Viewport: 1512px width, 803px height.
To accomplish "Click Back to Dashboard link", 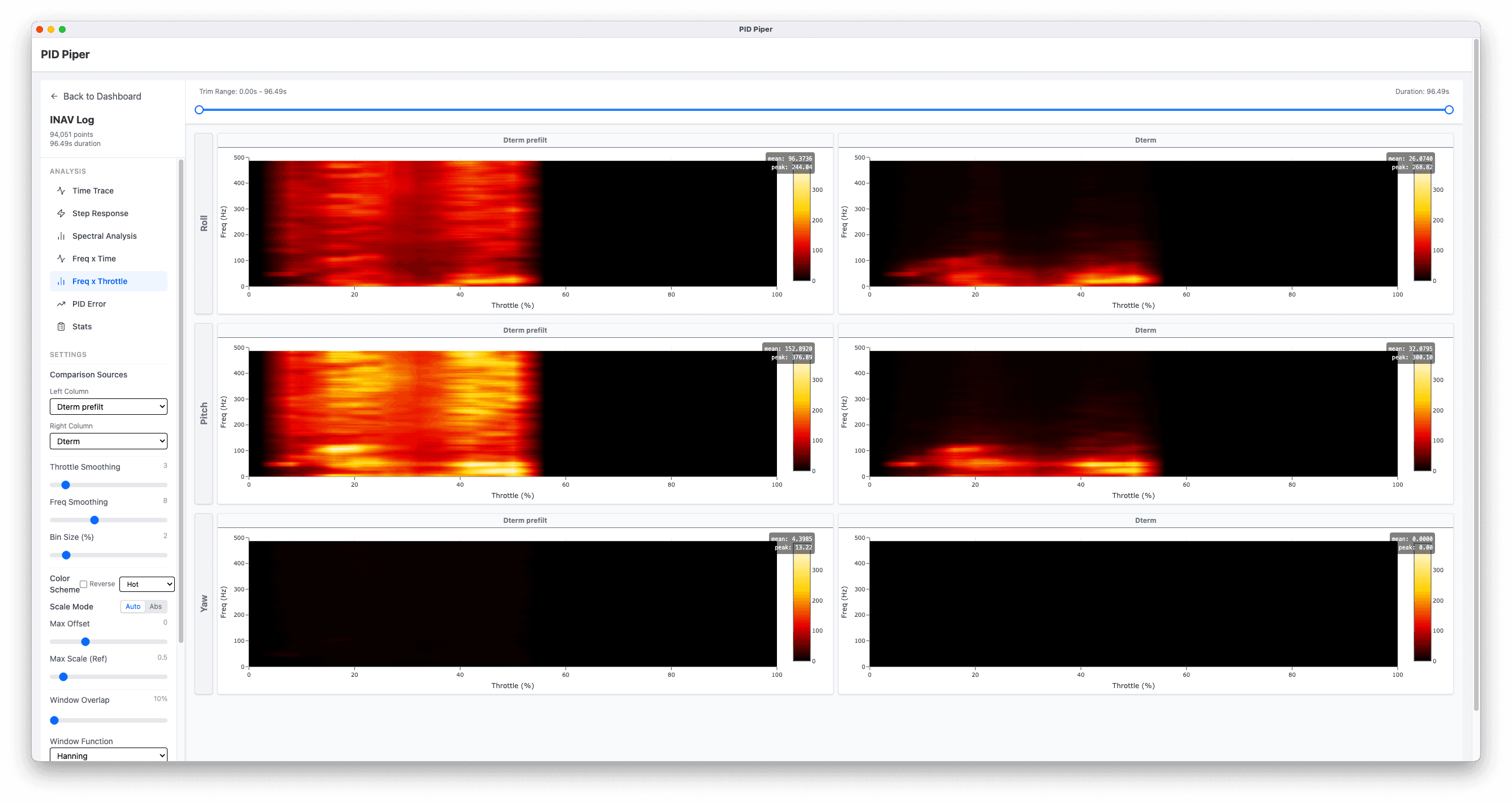I will (101, 96).
